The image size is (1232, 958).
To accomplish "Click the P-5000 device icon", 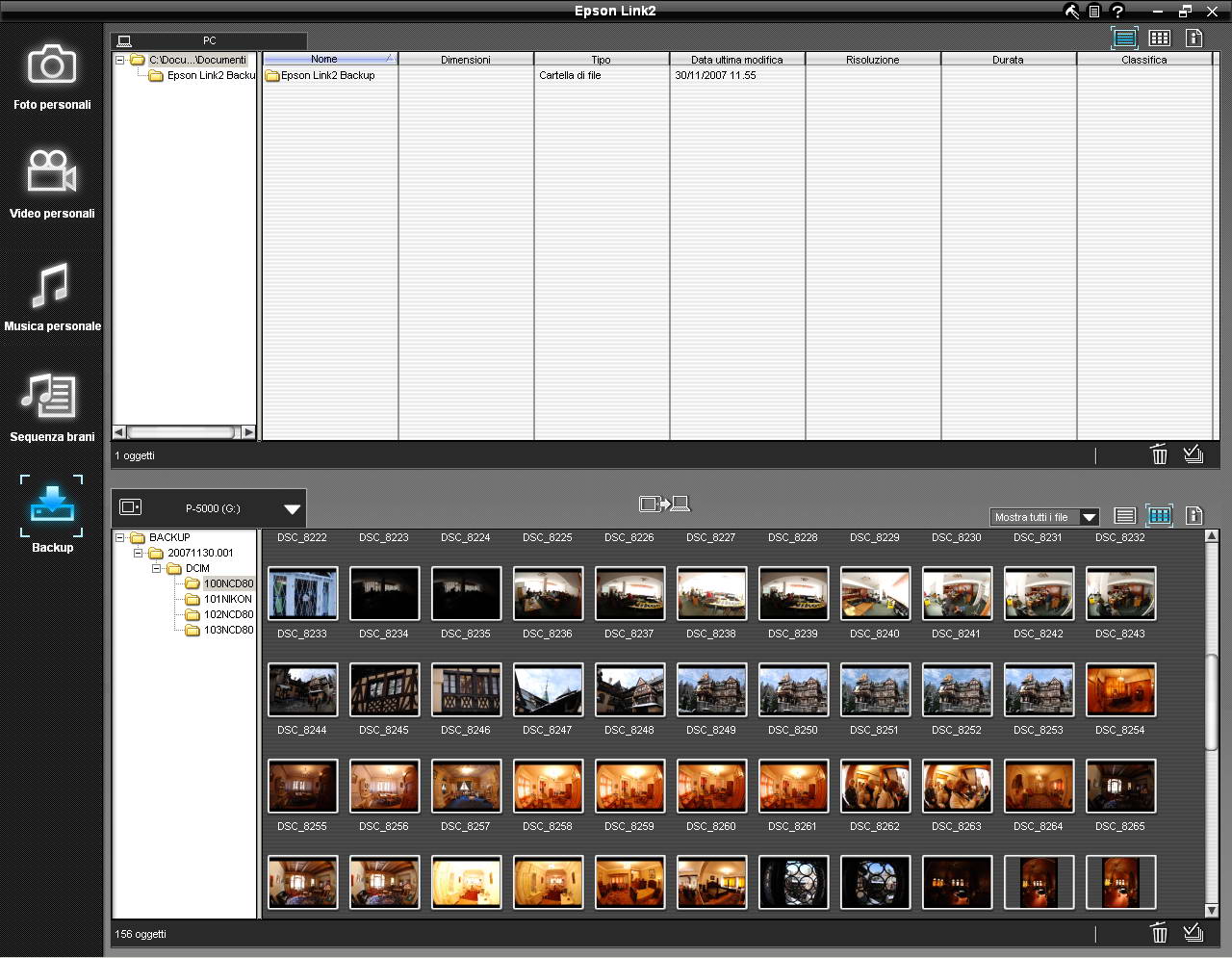I will (x=130, y=507).
